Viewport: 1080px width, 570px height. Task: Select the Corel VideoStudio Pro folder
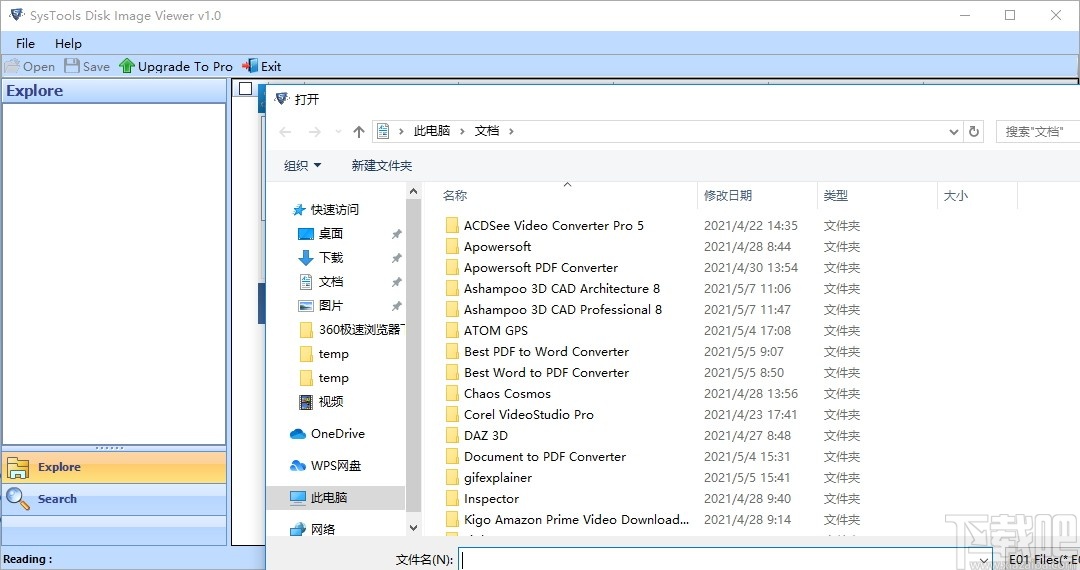click(528, 415)
